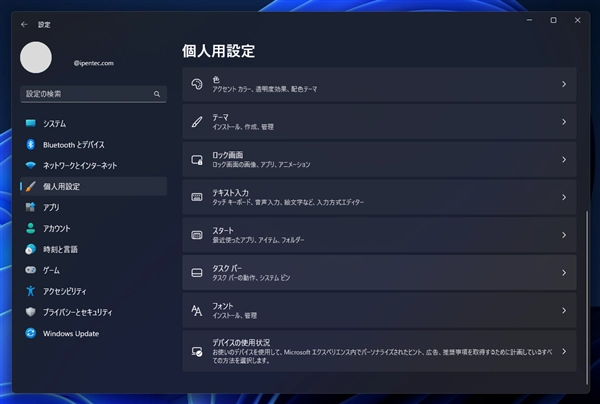Viewport: 600px width, 404px height.
Task: Click the 時刻と言語 globe clock icon
Action: [x=31, y=249]
